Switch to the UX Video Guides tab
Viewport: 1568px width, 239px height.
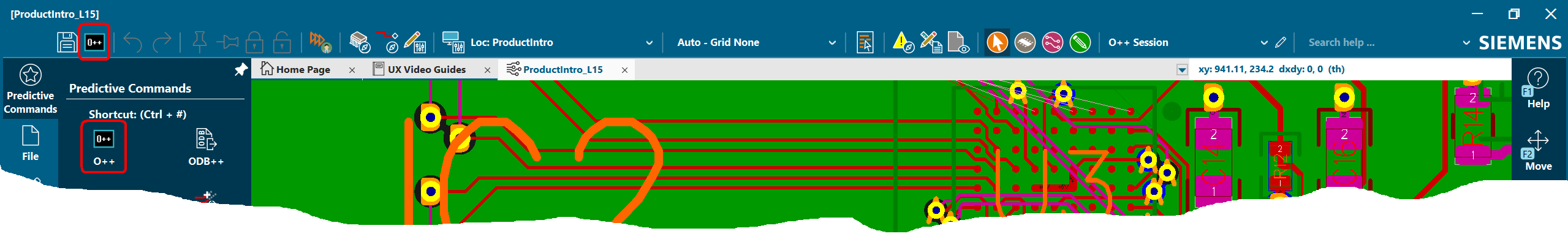(426, 70)
